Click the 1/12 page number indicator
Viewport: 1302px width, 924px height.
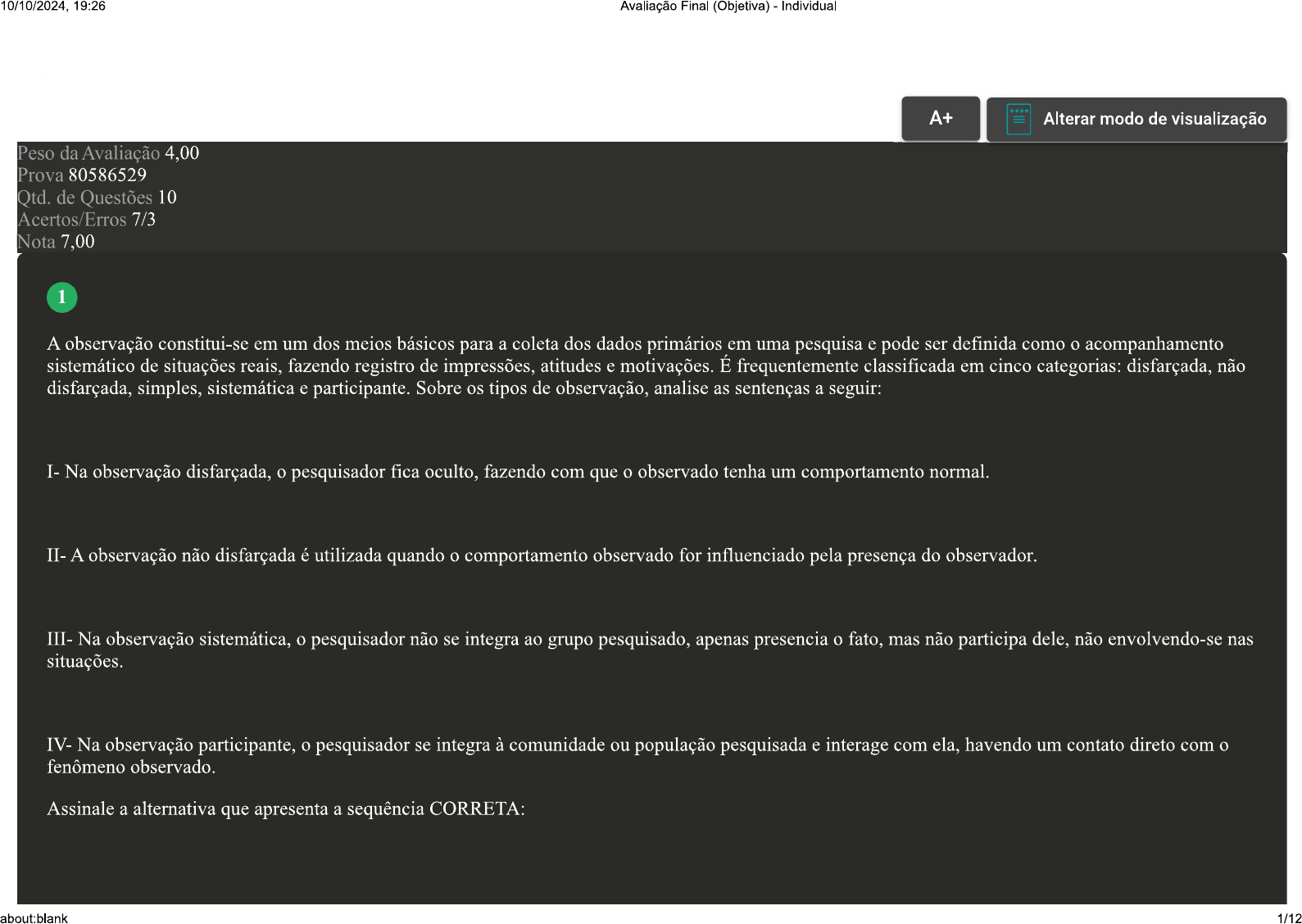(1288, 918)
